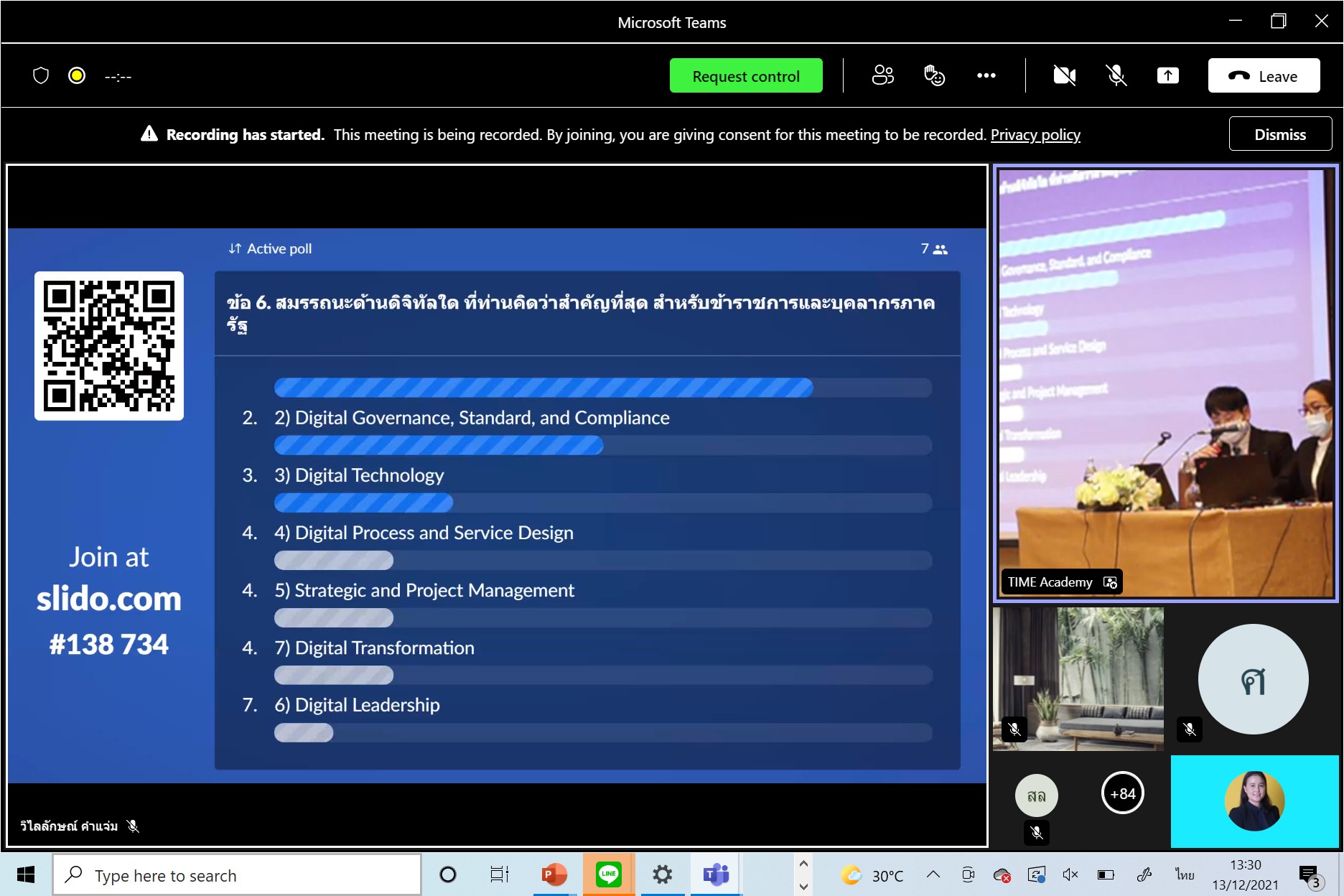The width and height of the screenshot is (1344, 896).
Task: Click the share content icon
Action: click(x=1167, y=75)
